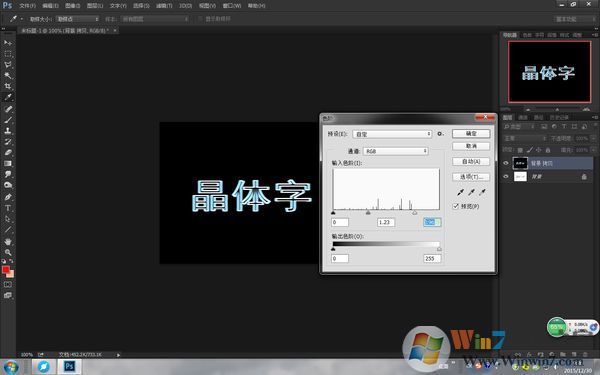
Task: Open the Image menu
Action: pos(72,6)
